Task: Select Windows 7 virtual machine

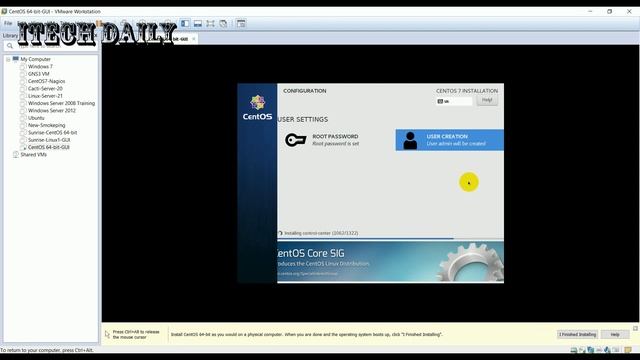Action: (40, 67)
